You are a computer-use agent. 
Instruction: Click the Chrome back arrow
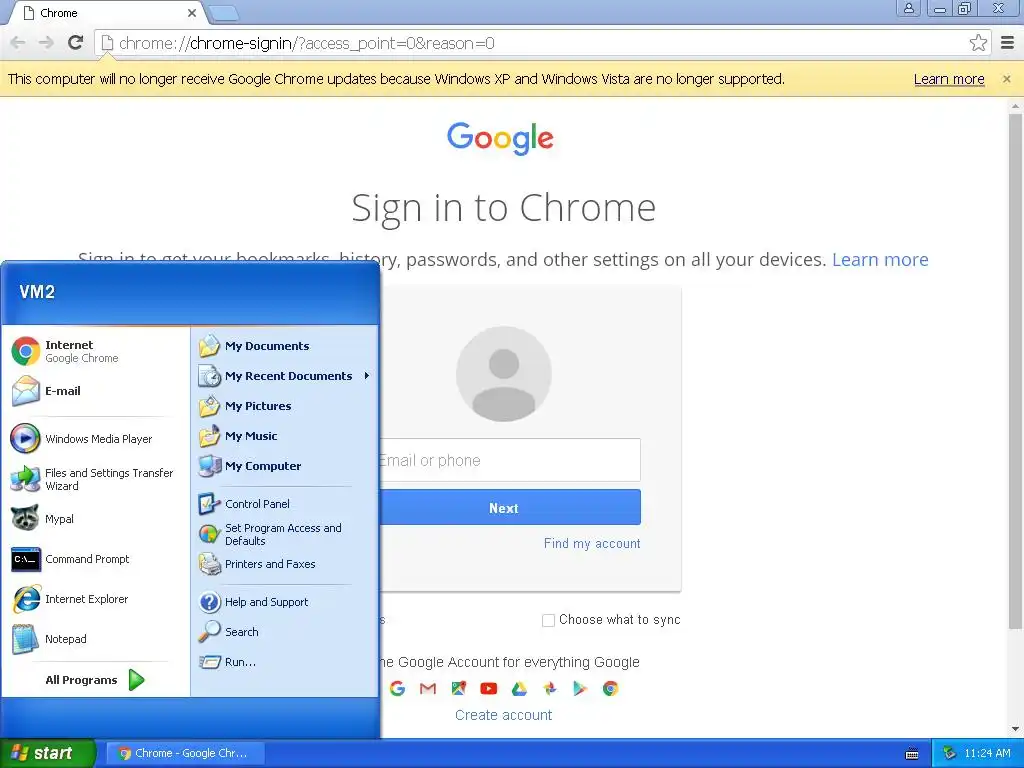18,43
